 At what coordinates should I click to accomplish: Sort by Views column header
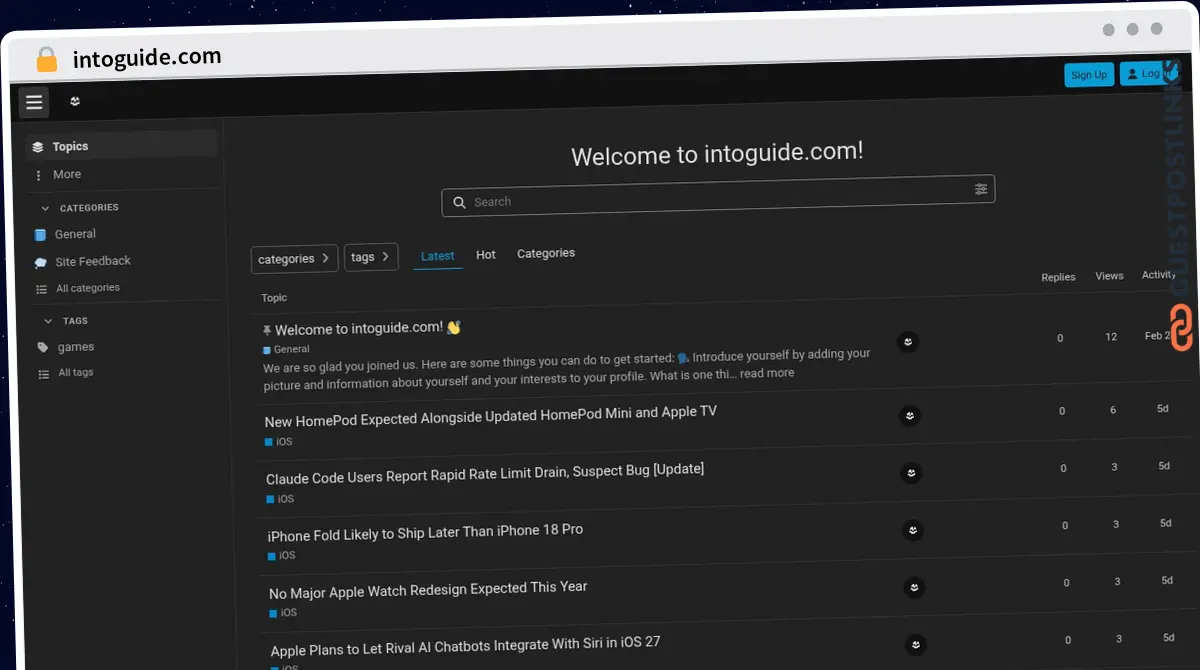1109,276
